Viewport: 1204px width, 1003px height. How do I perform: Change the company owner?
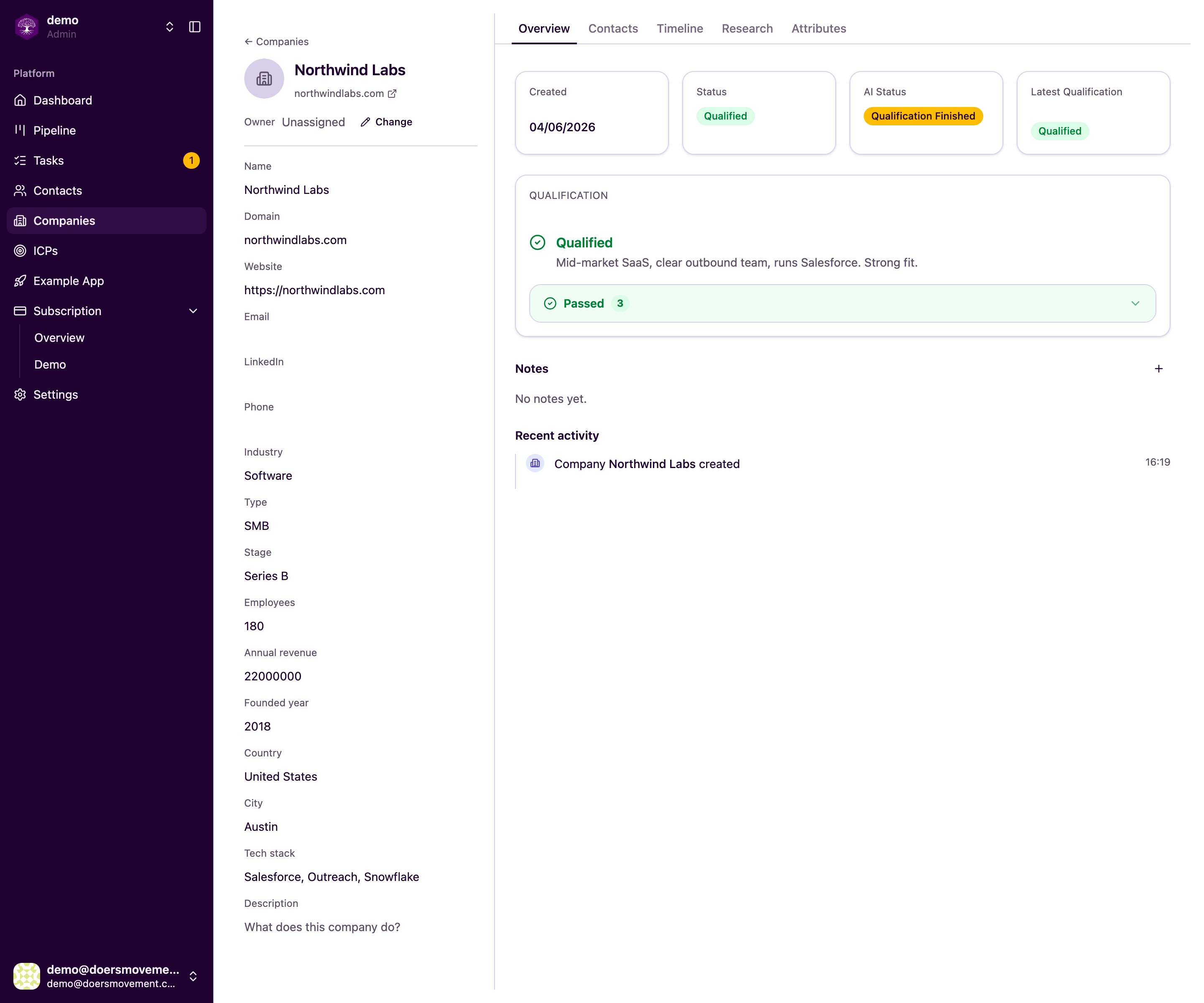click(x=387, y=122)
